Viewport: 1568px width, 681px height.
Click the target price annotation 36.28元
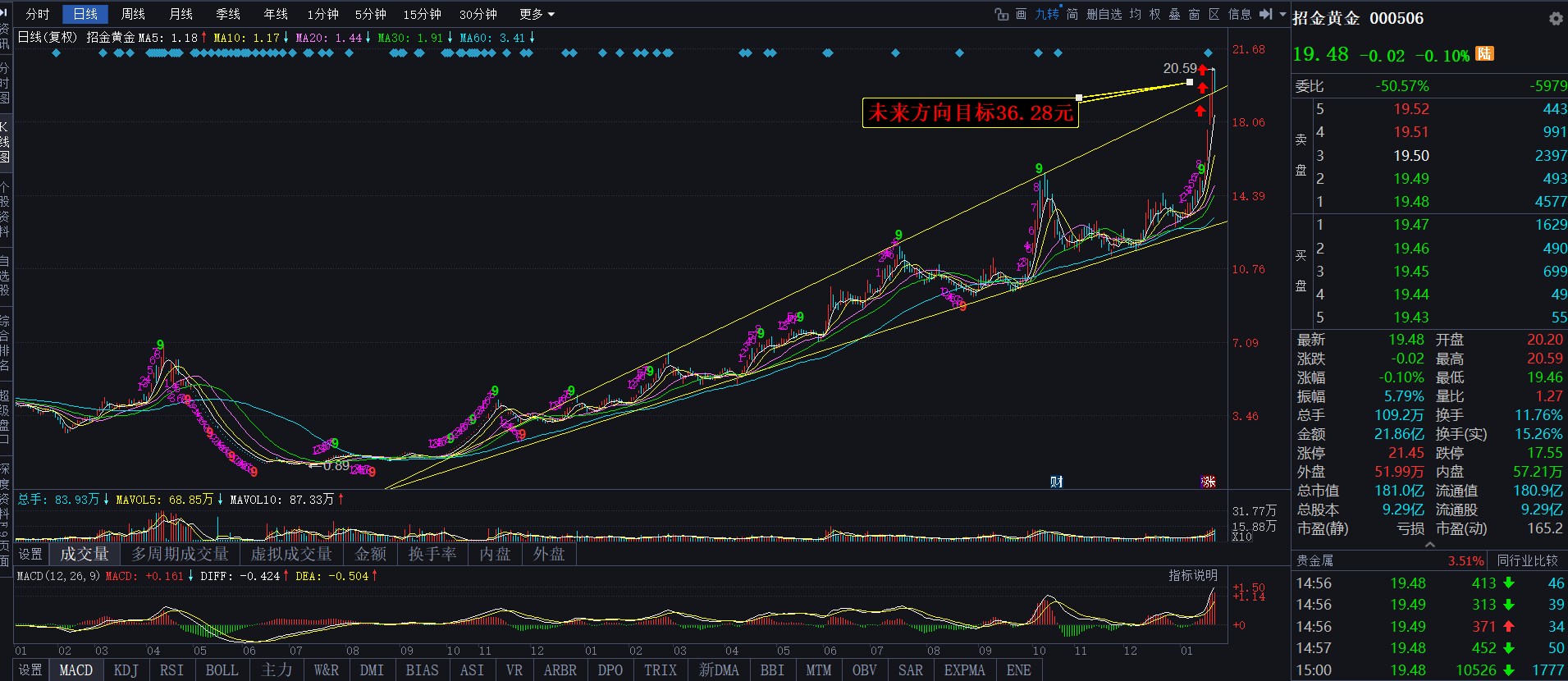tap(971, 112)
